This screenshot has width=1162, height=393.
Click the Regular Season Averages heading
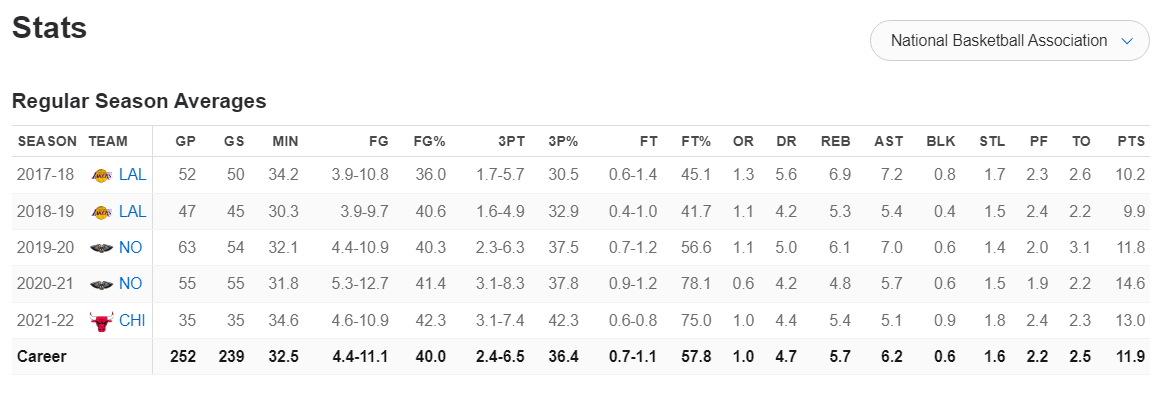click(139, 101)
